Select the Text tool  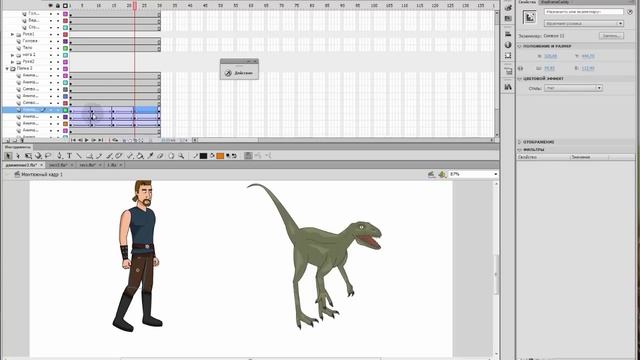[69, 156]
